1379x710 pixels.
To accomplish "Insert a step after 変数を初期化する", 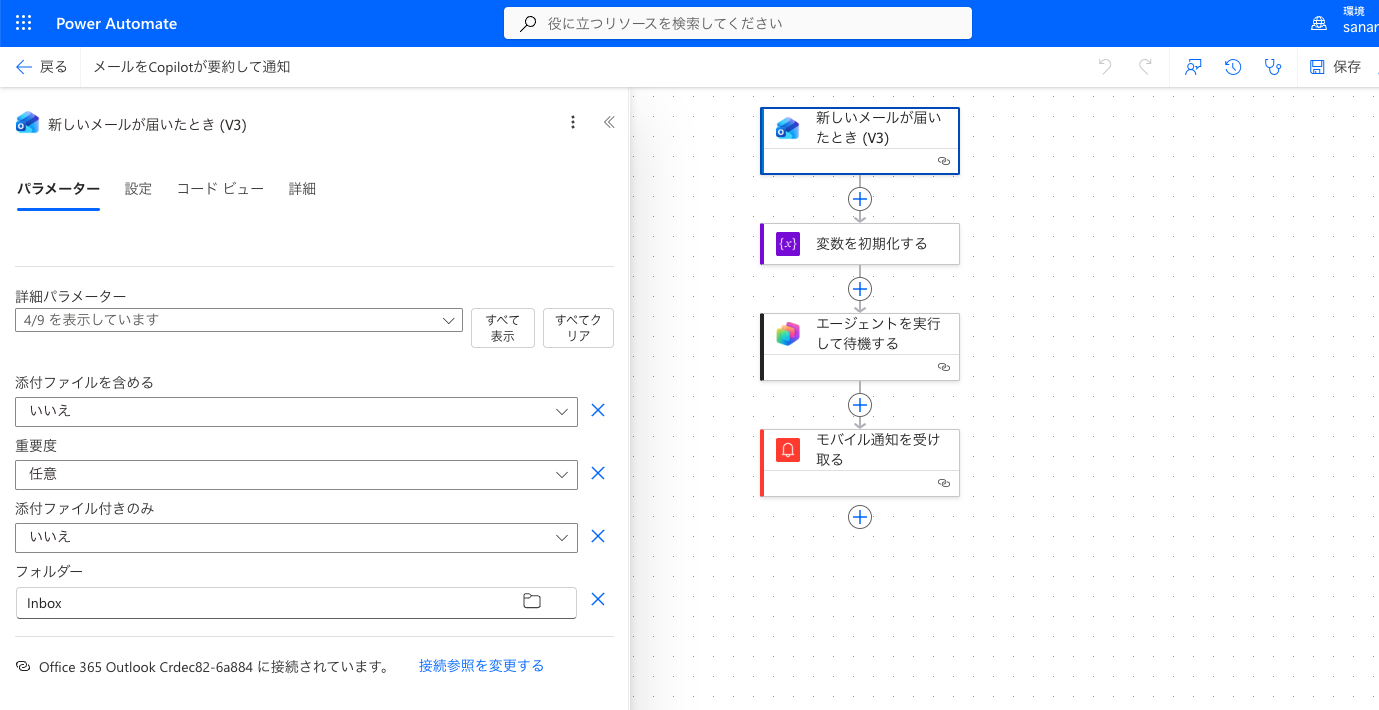I will [860, 289].
